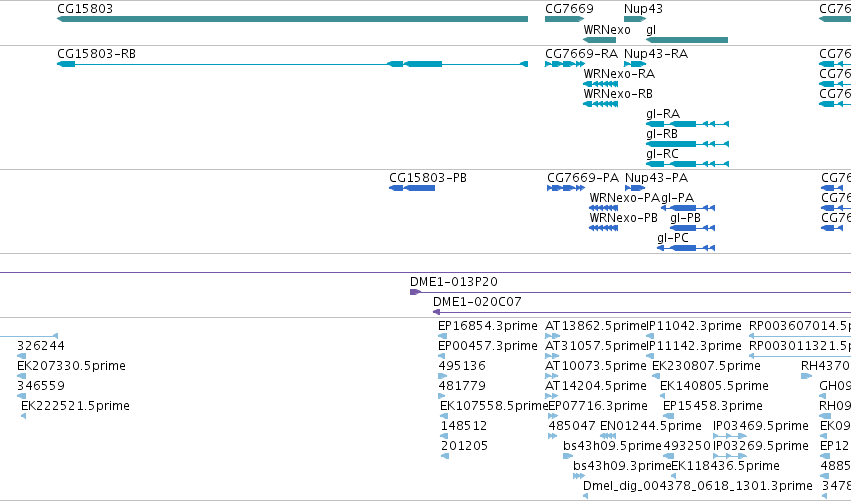Click the CG15803-RB transcript label
Screen dimensions: 851x501
[97, 54]
